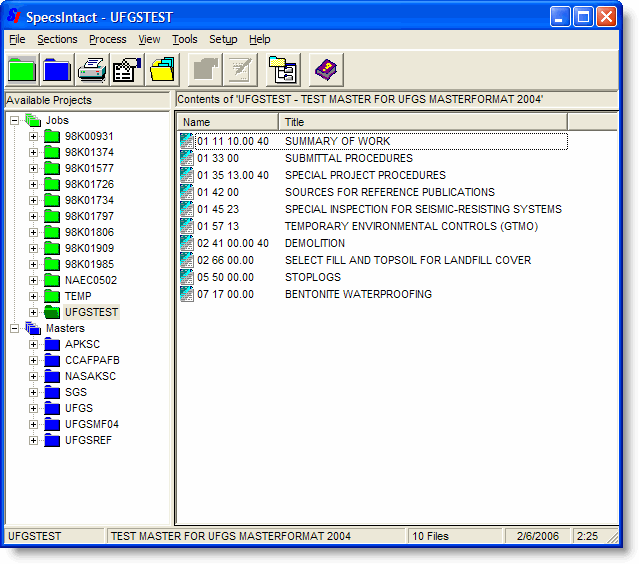This screenshot has height=564, width=639.
Task: Expand the UFGS master folder
Action: click(x=33, y=408)
